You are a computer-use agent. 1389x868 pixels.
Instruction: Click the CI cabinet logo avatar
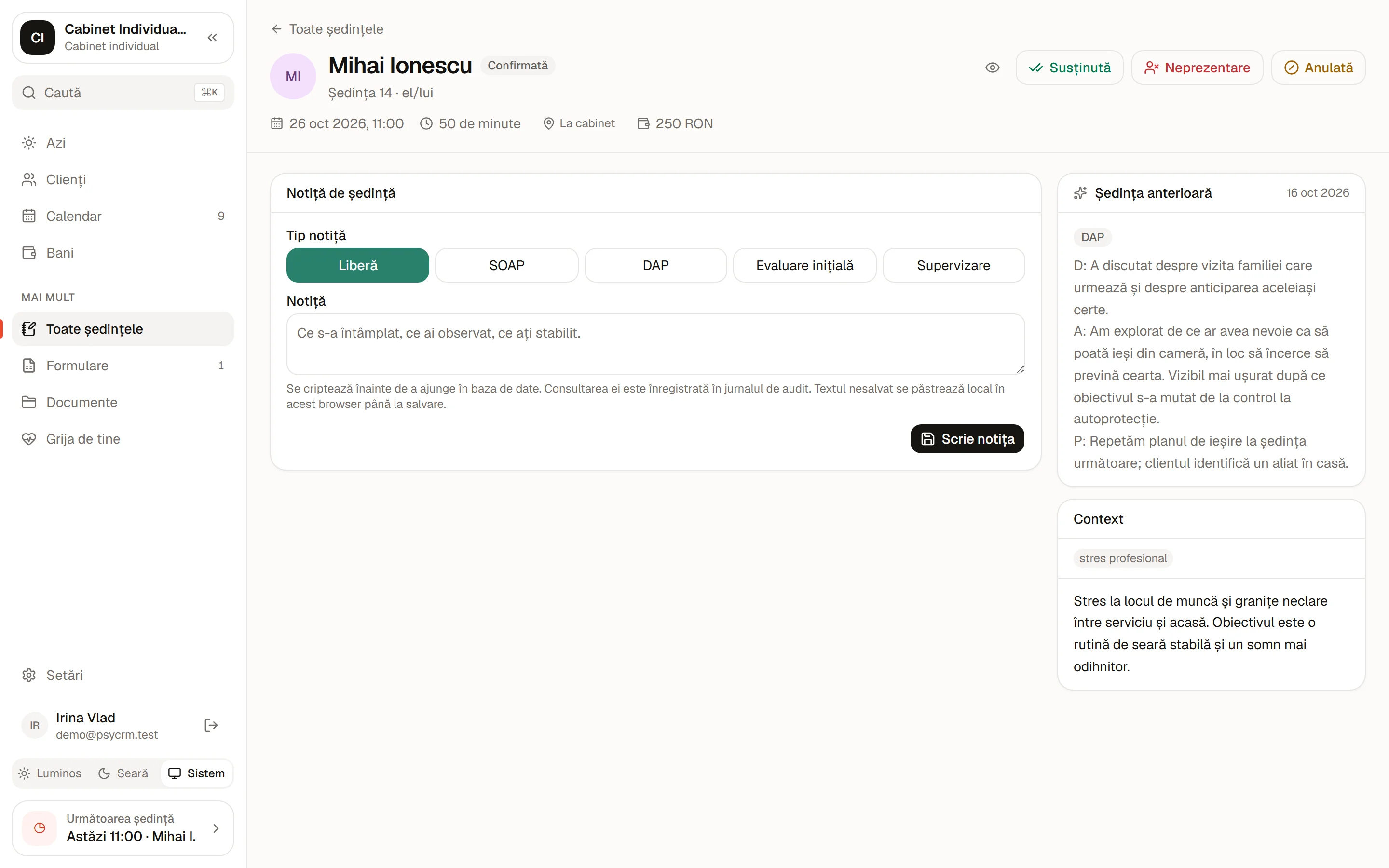[x=37, y=38]
